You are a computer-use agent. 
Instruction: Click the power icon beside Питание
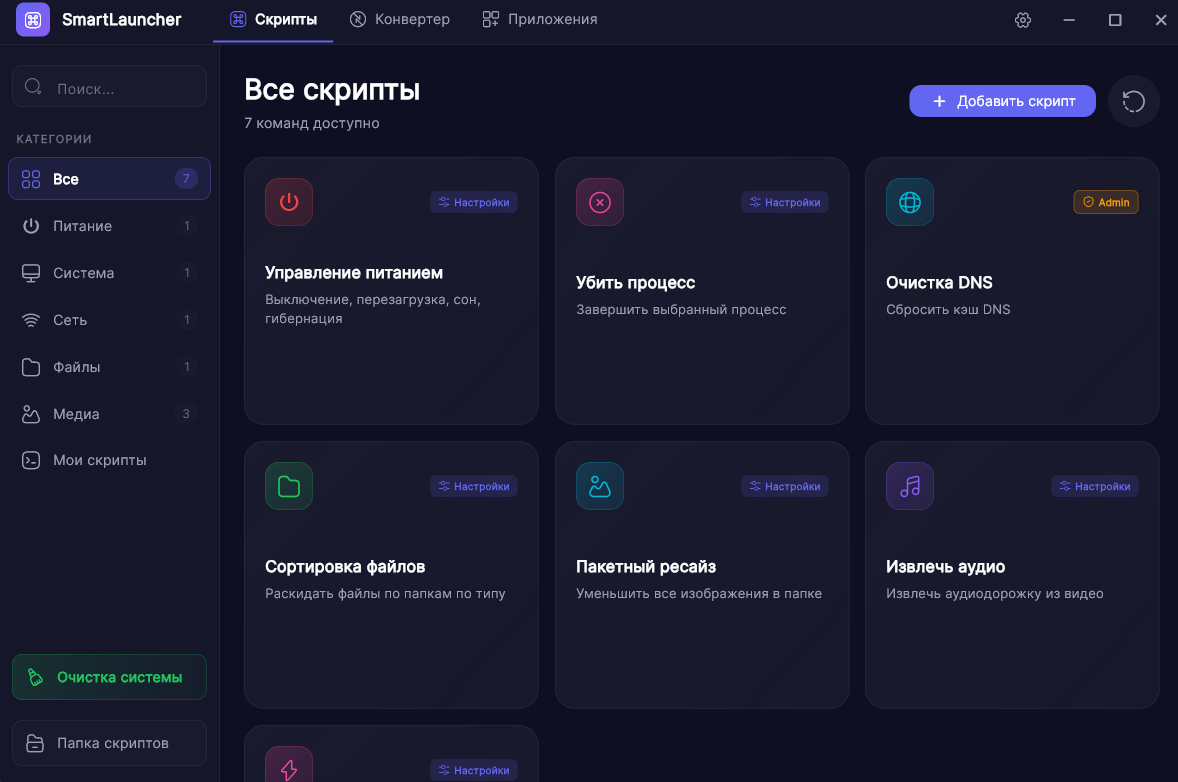[x=31, y=226]
